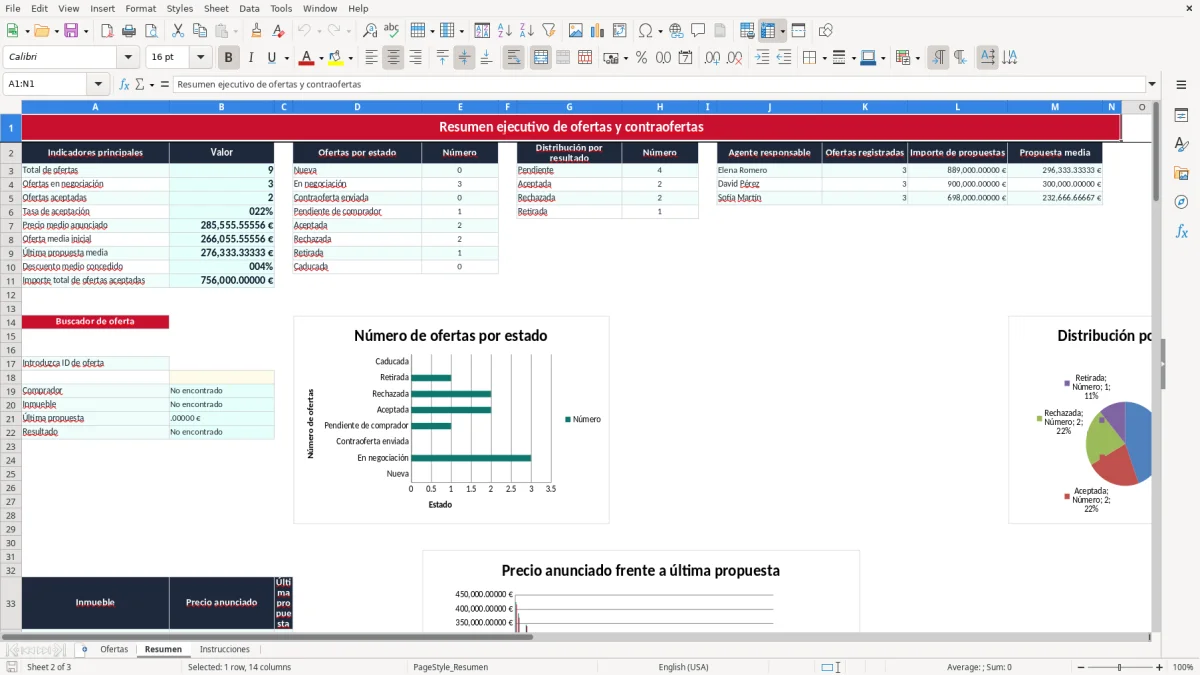1200x675 pixels.
Task: Click the zoom-out minus button
Action: coord(1079,667)
